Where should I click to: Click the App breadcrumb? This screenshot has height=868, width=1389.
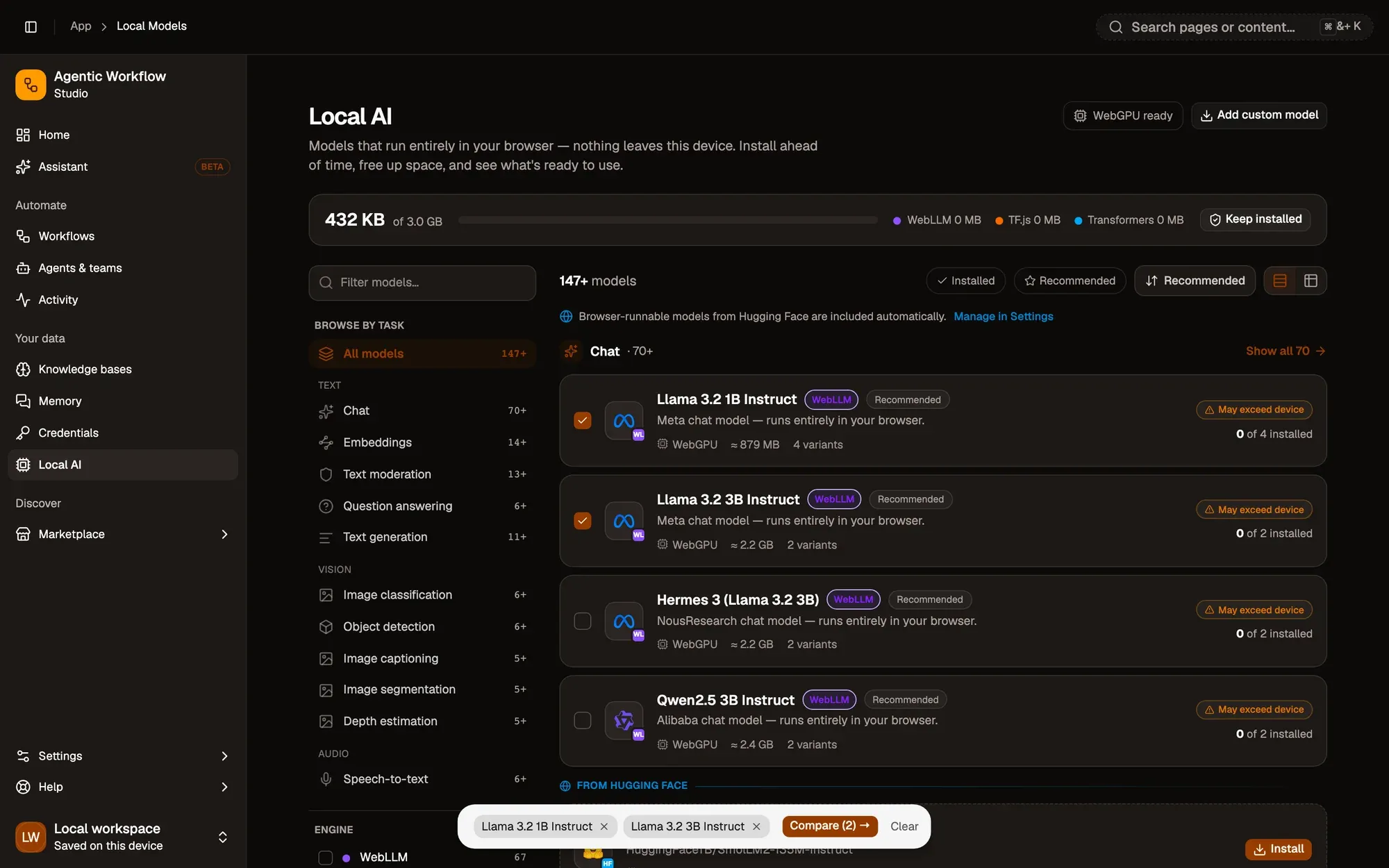[81, 26]
